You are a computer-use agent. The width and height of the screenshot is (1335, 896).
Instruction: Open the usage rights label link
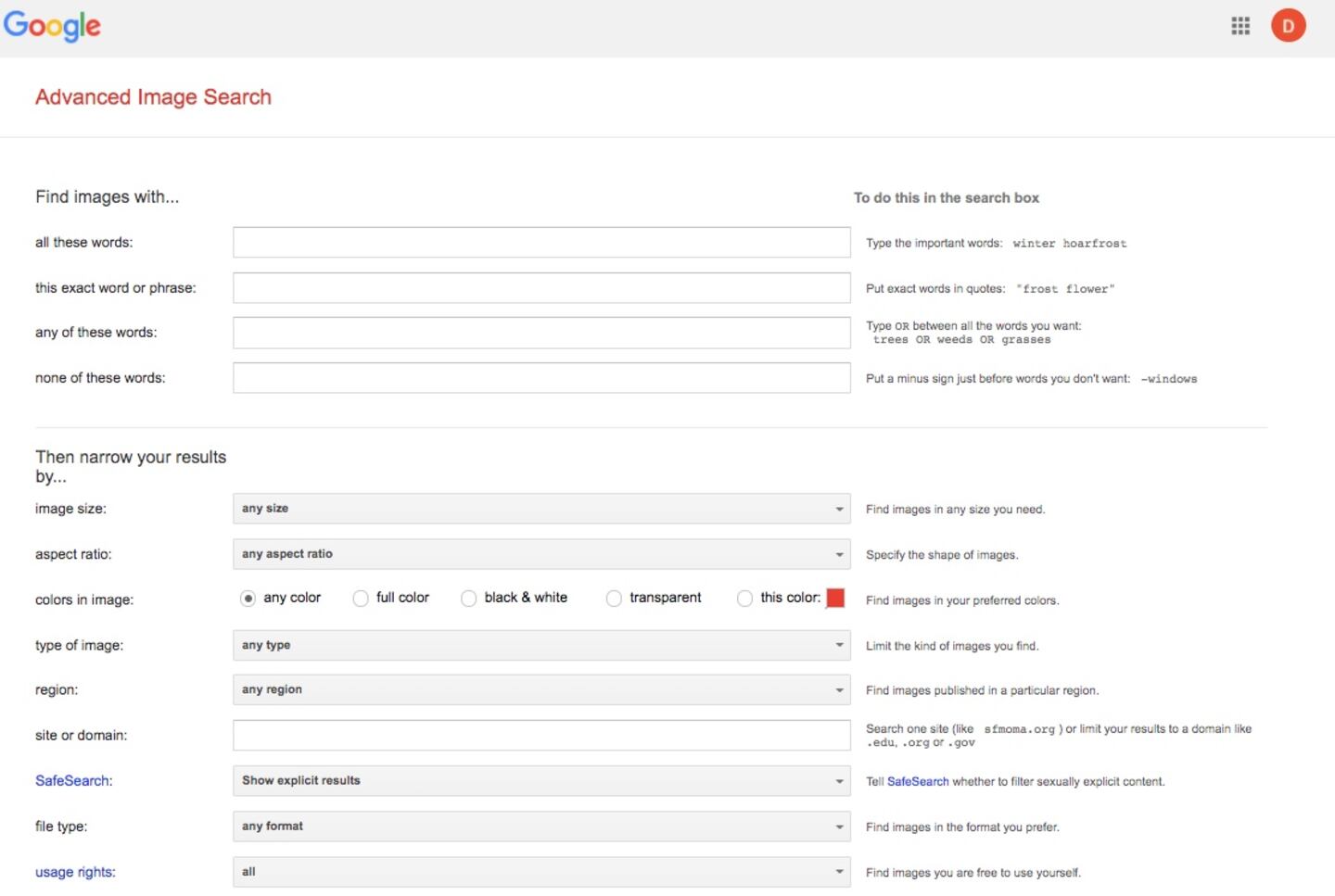pyautogui.click(x=74, y=872)
